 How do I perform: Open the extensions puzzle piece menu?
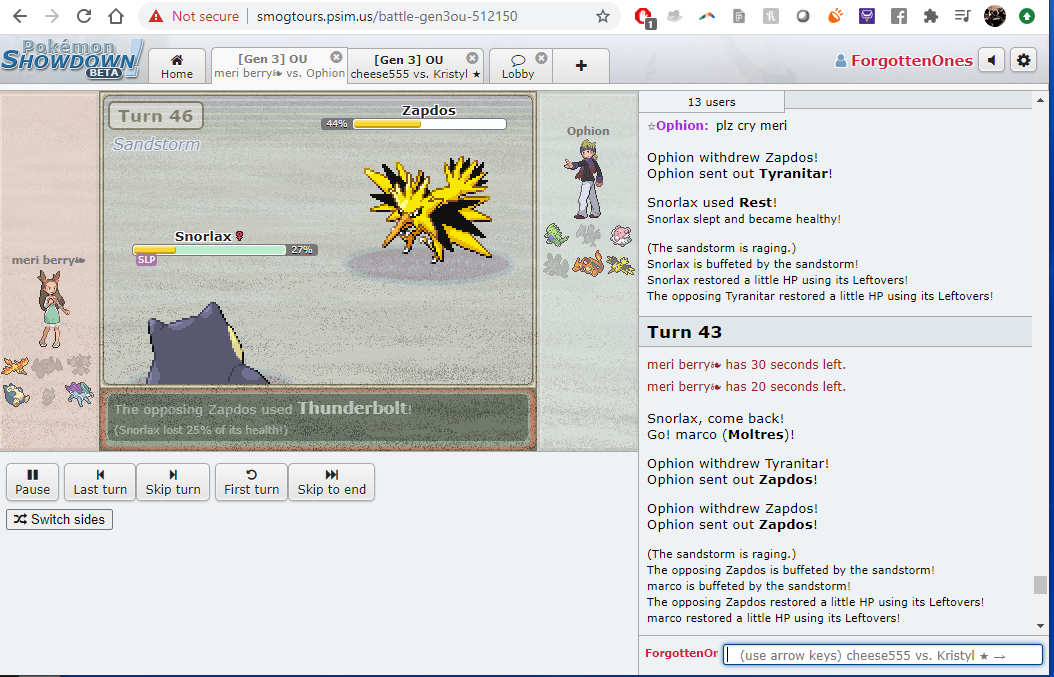point(931,16)
